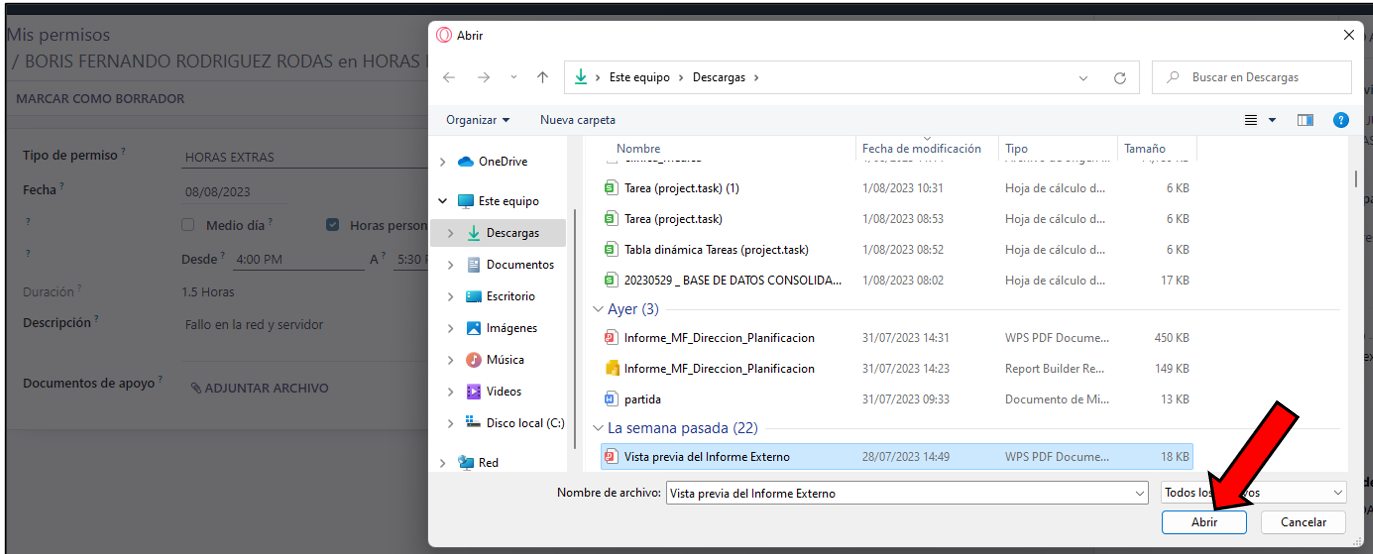The image size is (1373, 554).
Task: Expand the OneDrive tree node
Action: tap(443, 162)
